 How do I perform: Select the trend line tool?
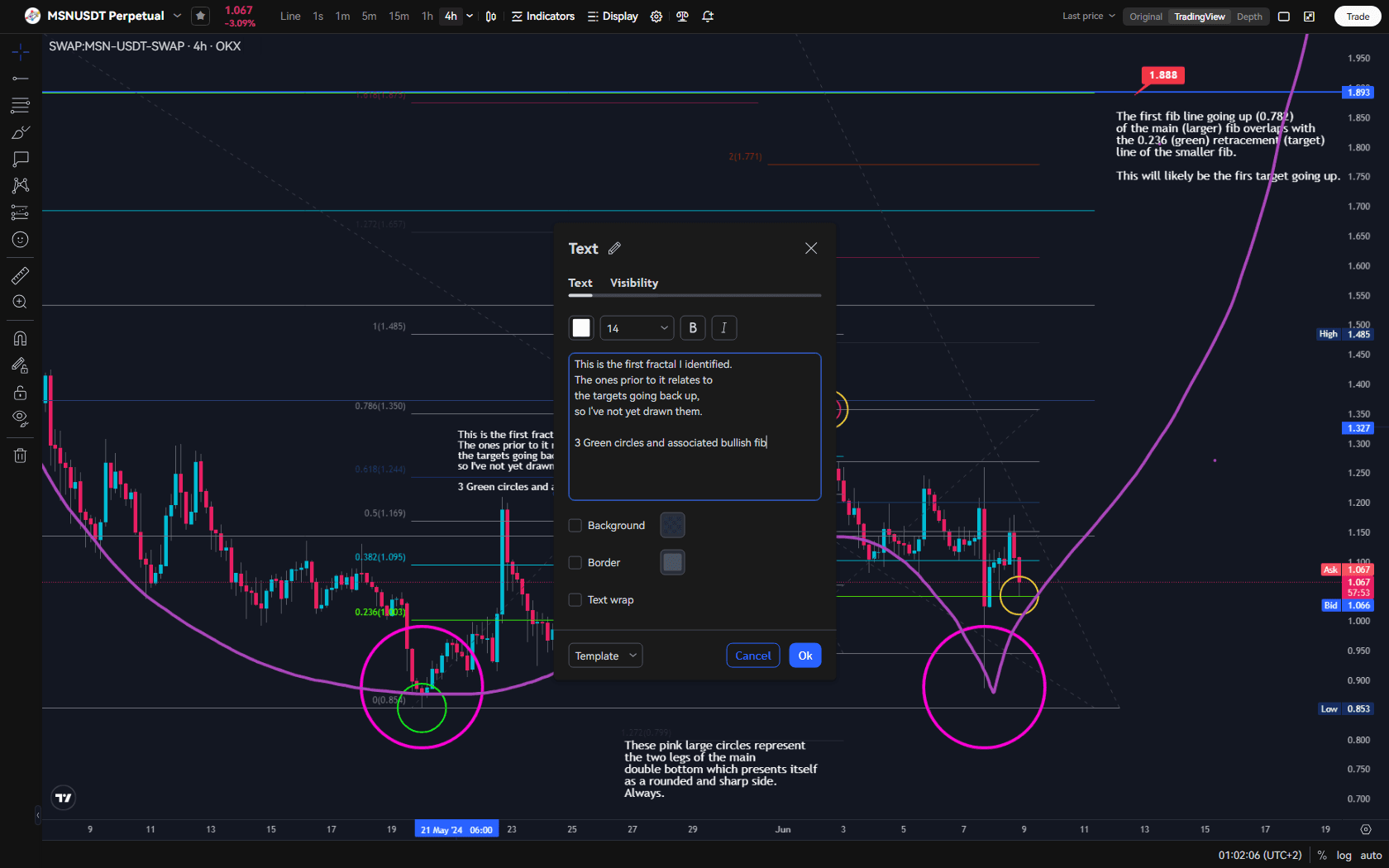(21, 79)
